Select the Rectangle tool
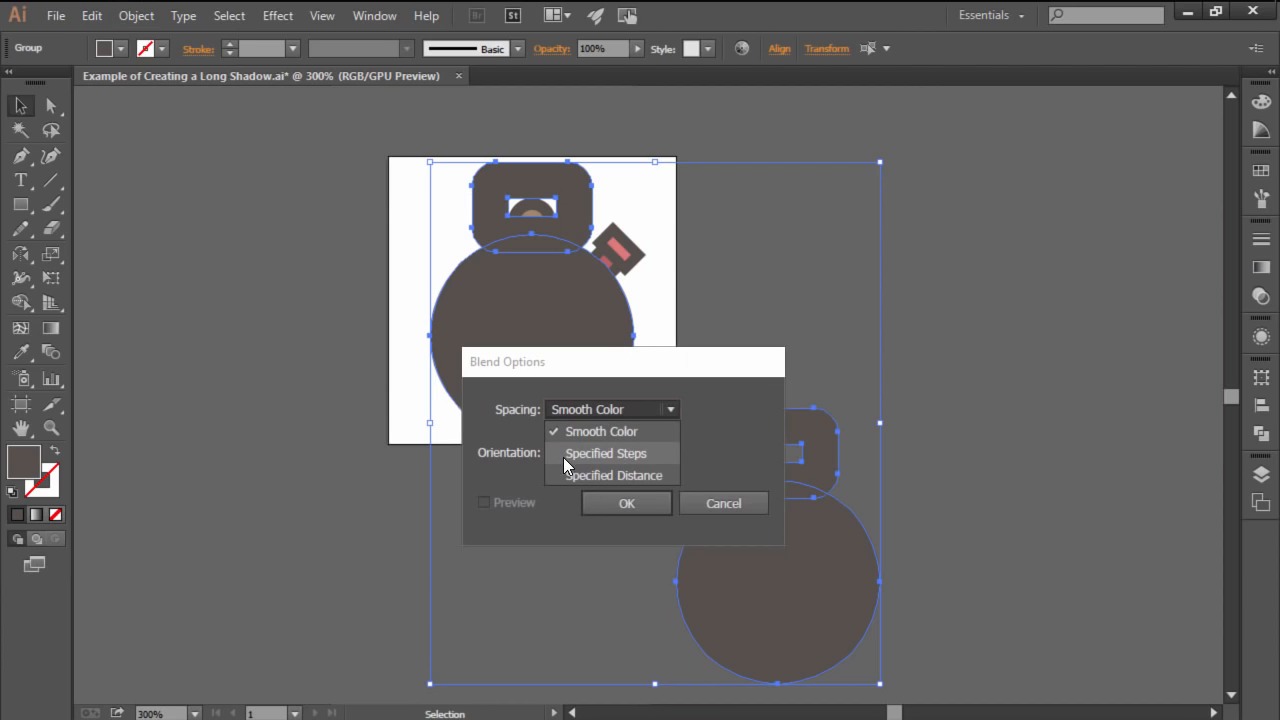The height and width of the screenshot is (720, 1280). click(21, 205)
